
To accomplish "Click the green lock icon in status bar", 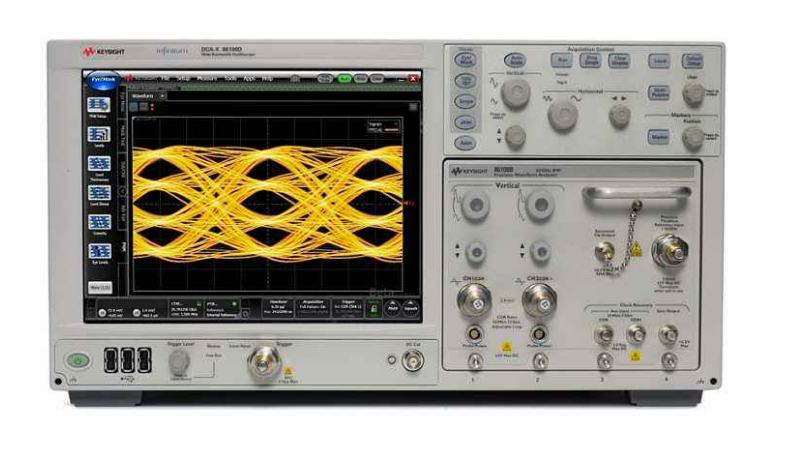I will (373, 308).
